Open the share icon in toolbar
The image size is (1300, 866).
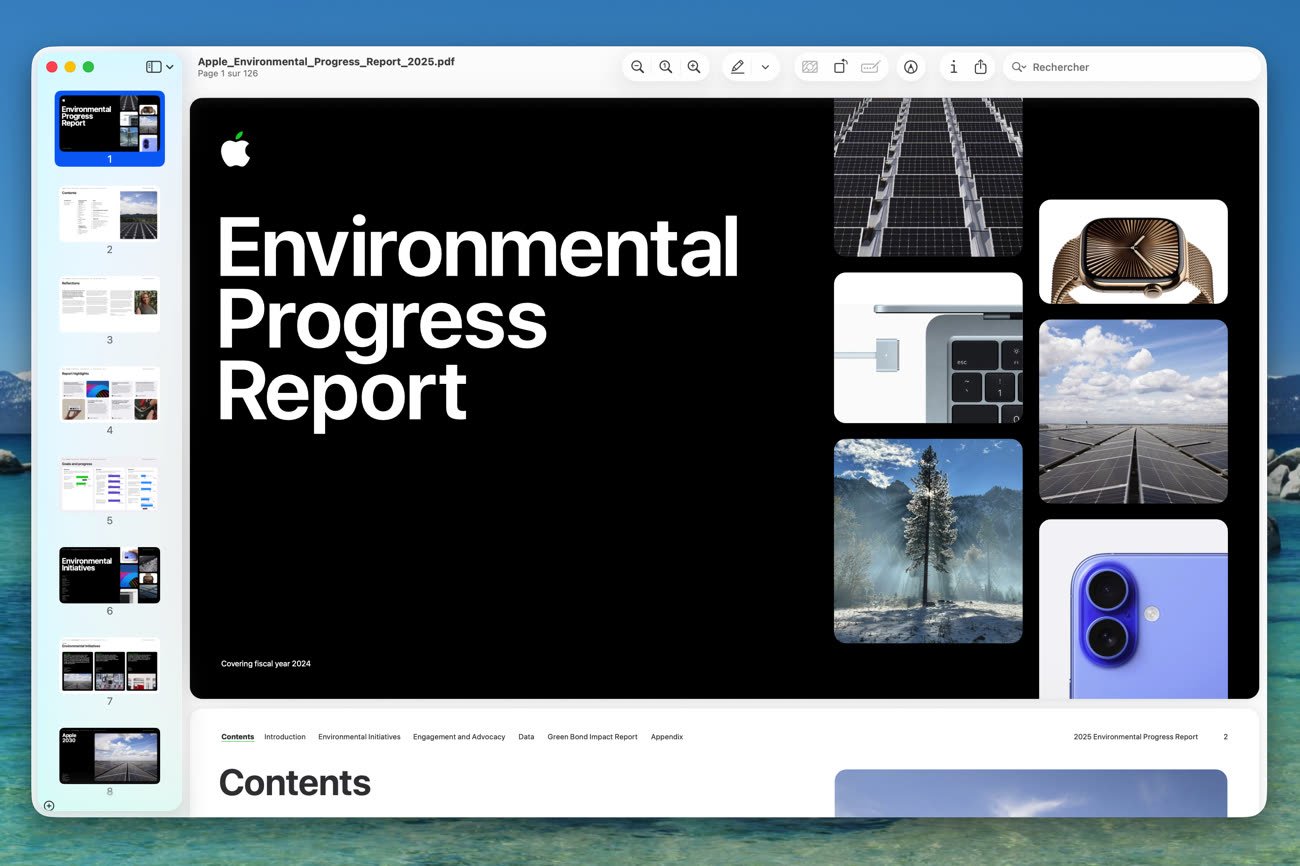tap(980, 67)
